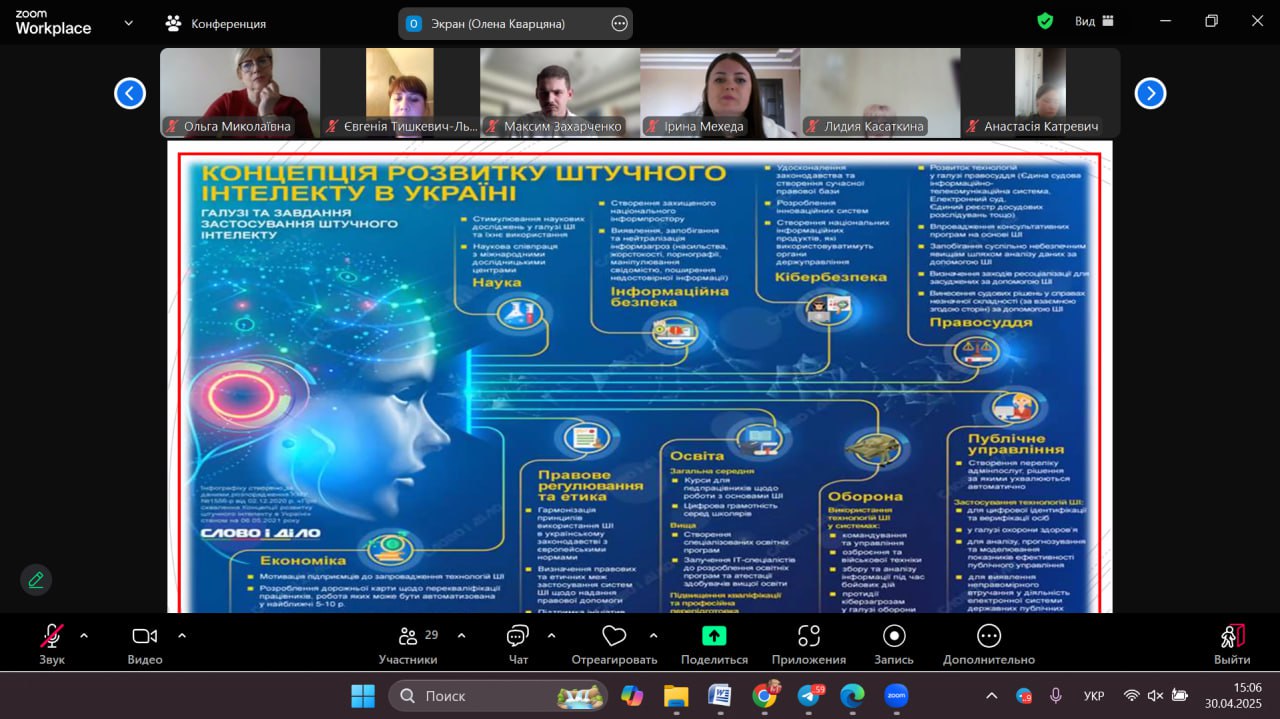Show next participants with right arrow

click(1150, 93)
